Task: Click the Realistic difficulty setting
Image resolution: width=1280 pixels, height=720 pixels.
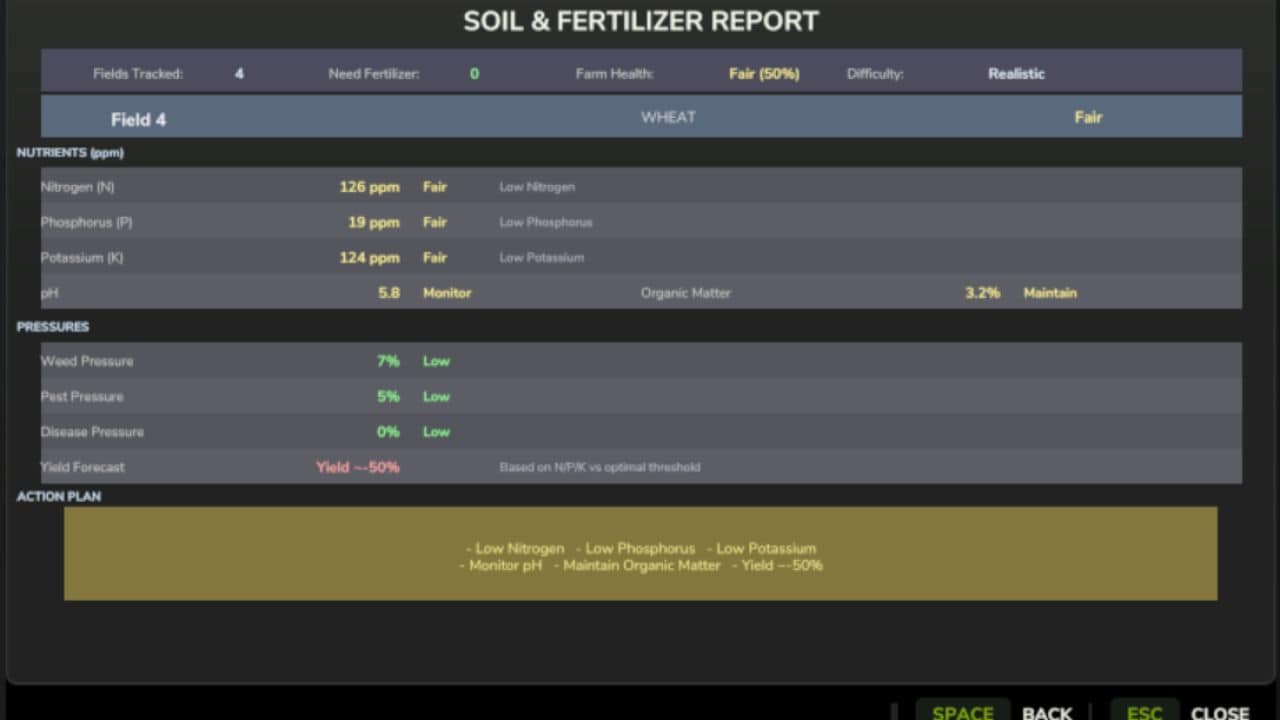Action: click(1015, 73)
